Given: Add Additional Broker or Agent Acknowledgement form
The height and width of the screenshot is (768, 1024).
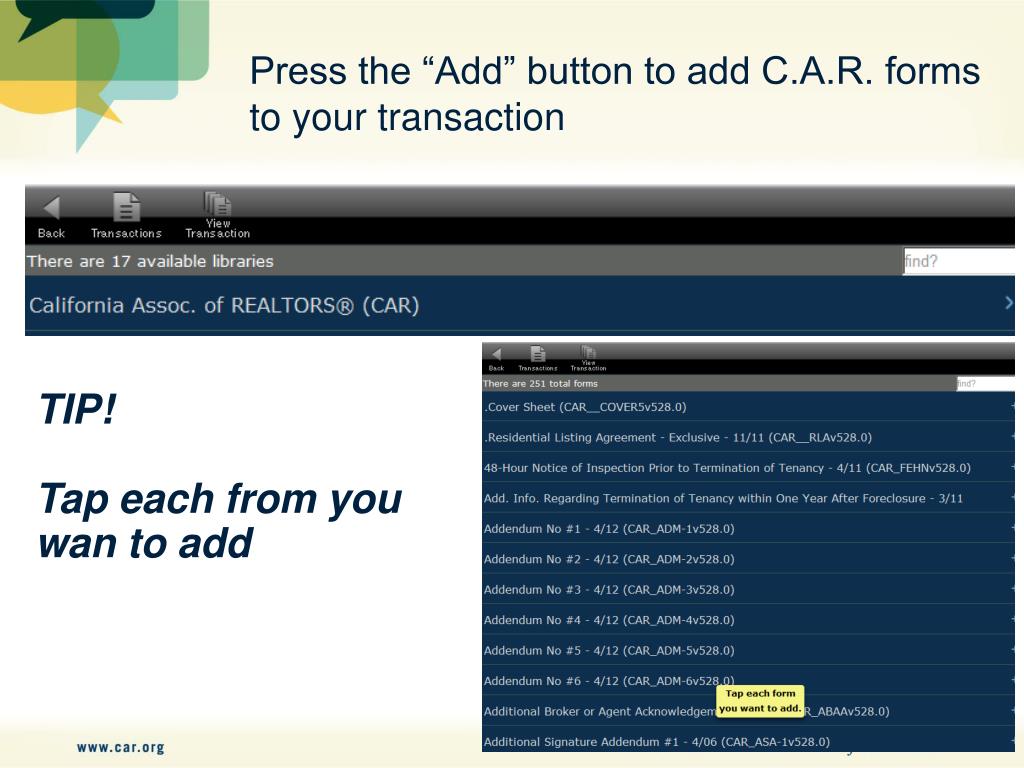Looking at the screenshot, I should click(748, 711).
